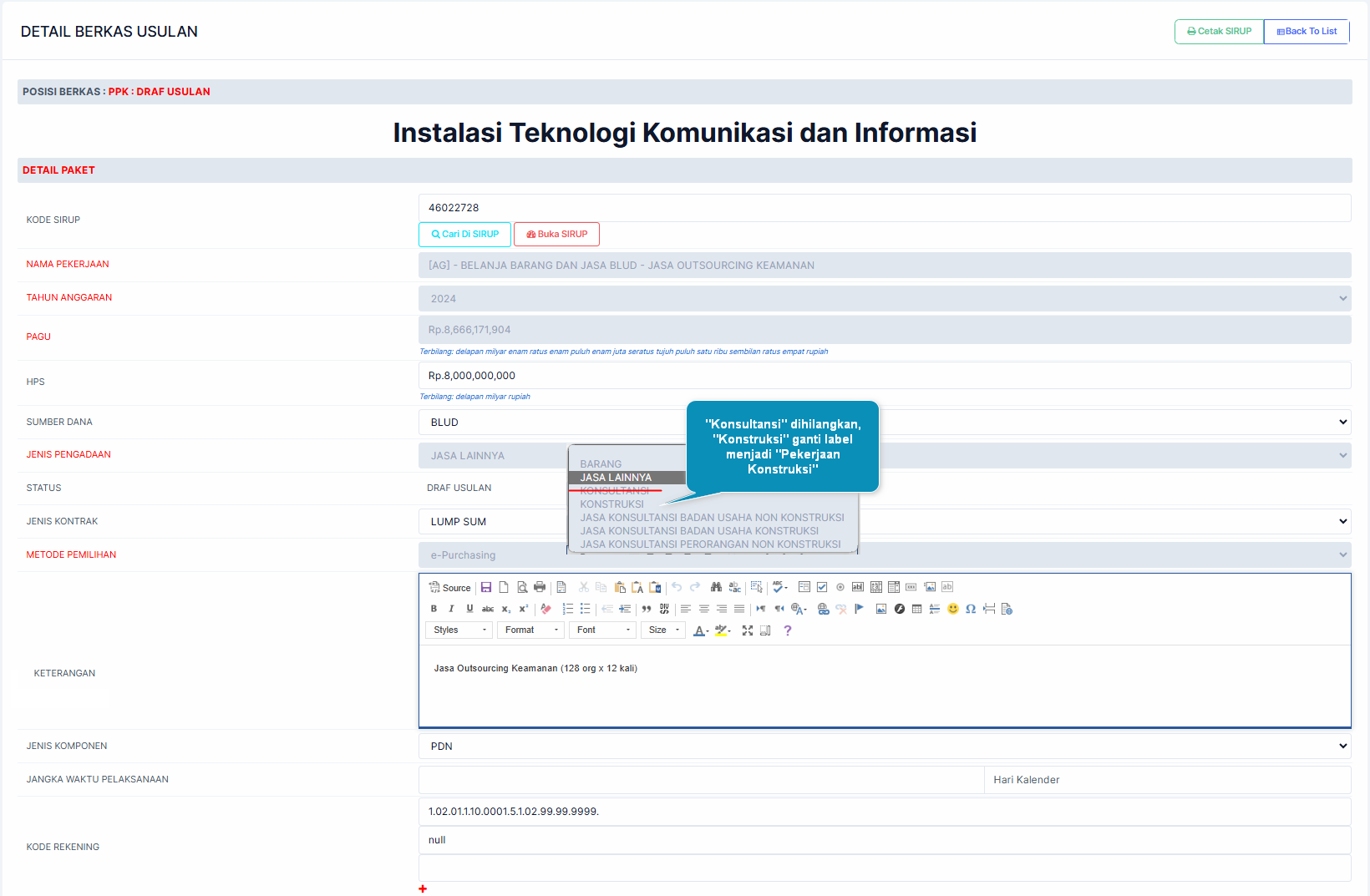Toggle underline formatting in editor

click(x=469, y=609)
